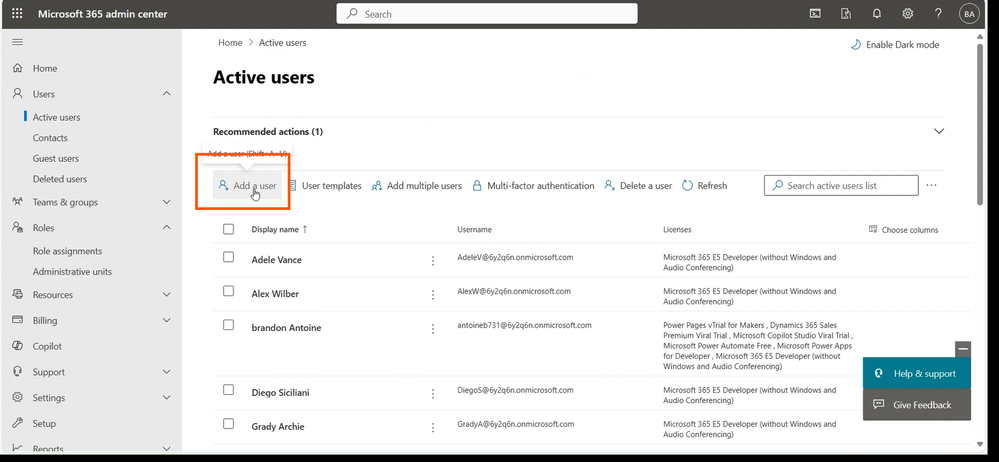Expand the Settings chevron
The width and height of the screenshot is (999, 462).
(167, 397)
